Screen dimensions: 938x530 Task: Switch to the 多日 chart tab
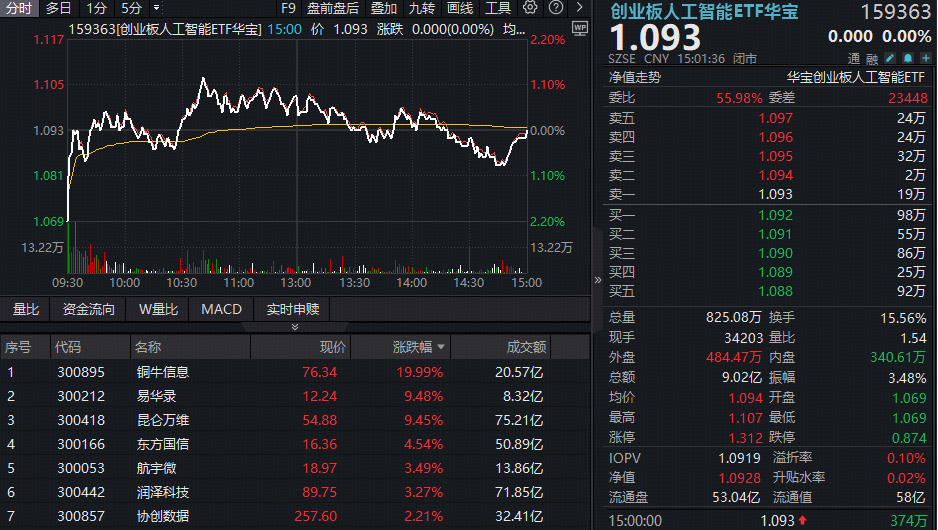(x=59, y=8)
